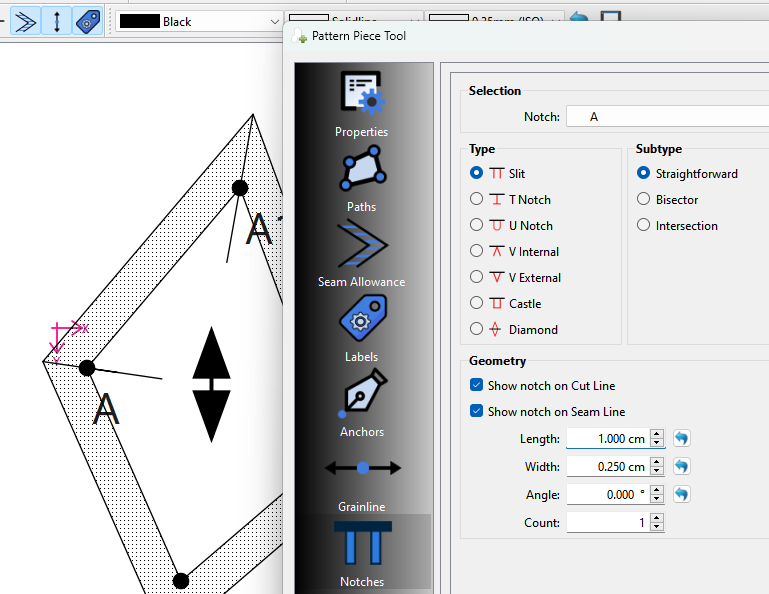Uncheck Show notch on Seam Line
769x594 pixels.
tap(477, 412)
